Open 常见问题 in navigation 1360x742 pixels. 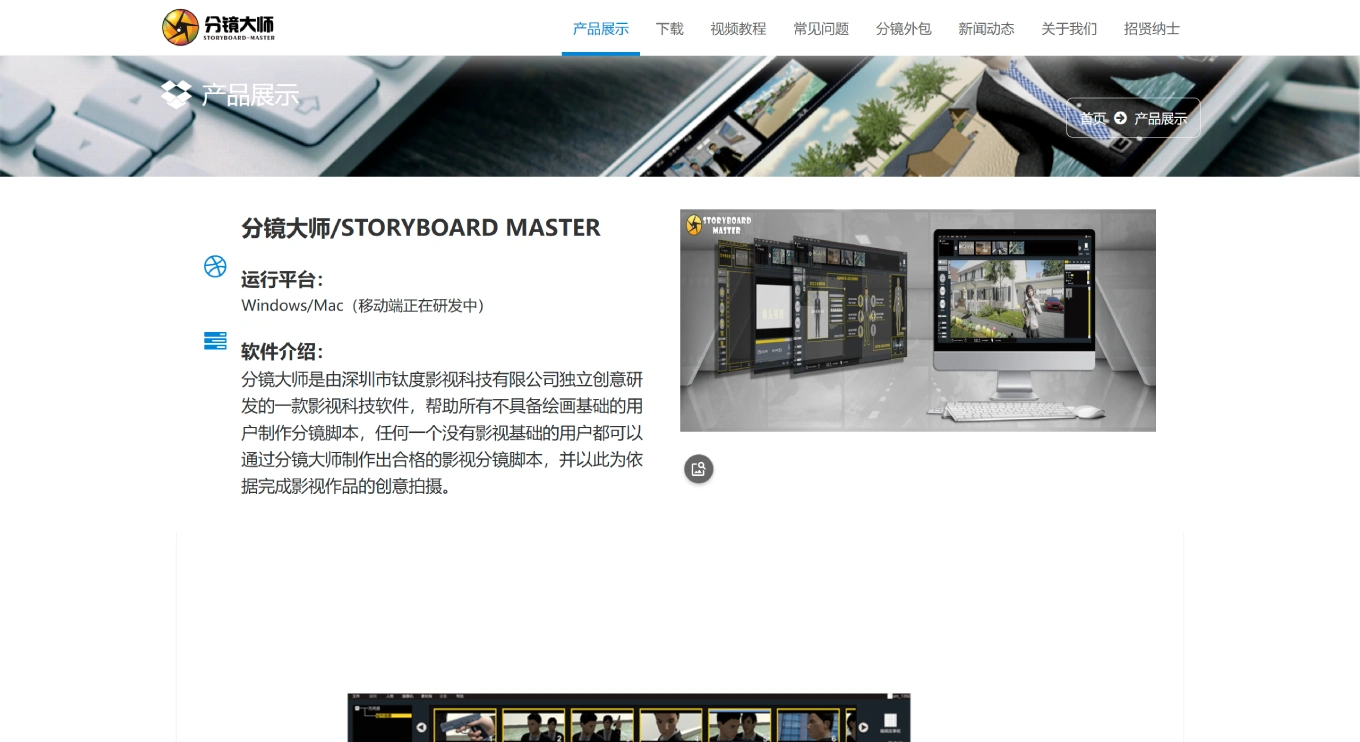tap(821, 28)
